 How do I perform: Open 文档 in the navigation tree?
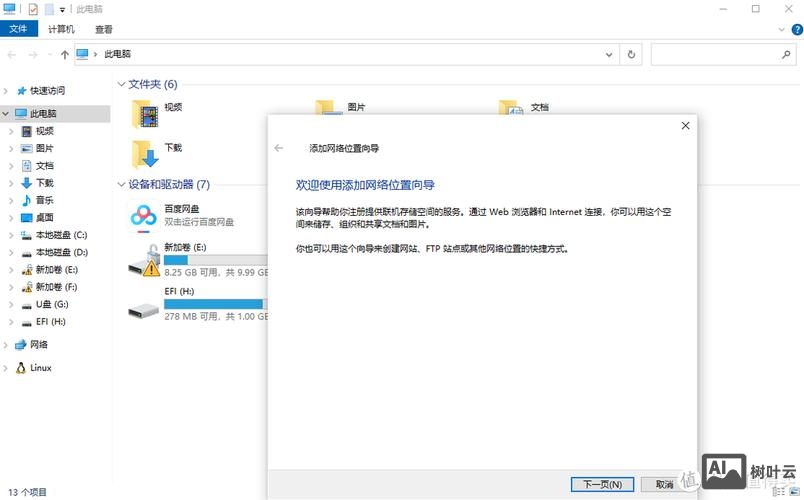pyautogui.click(x=45, y=166)
